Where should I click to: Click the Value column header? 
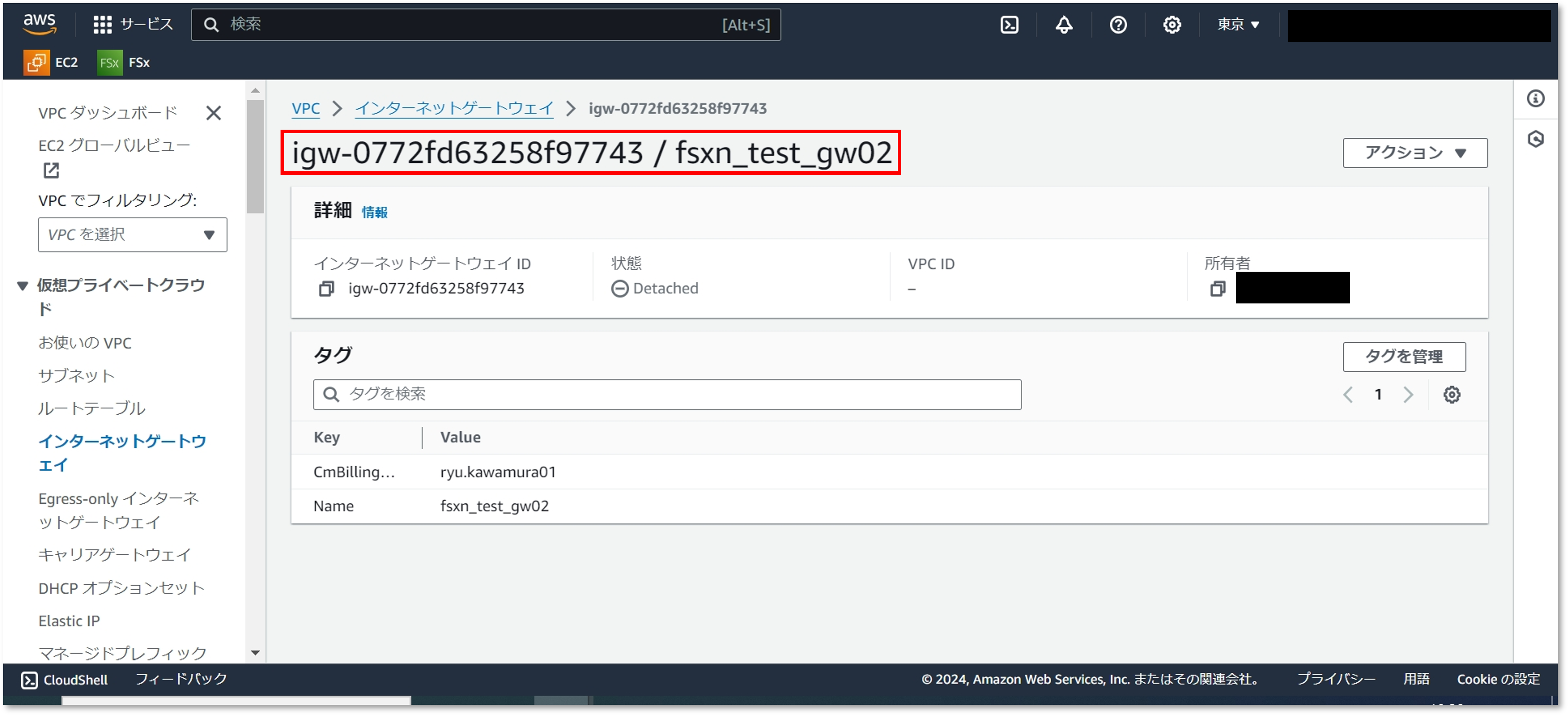(460, 438)
